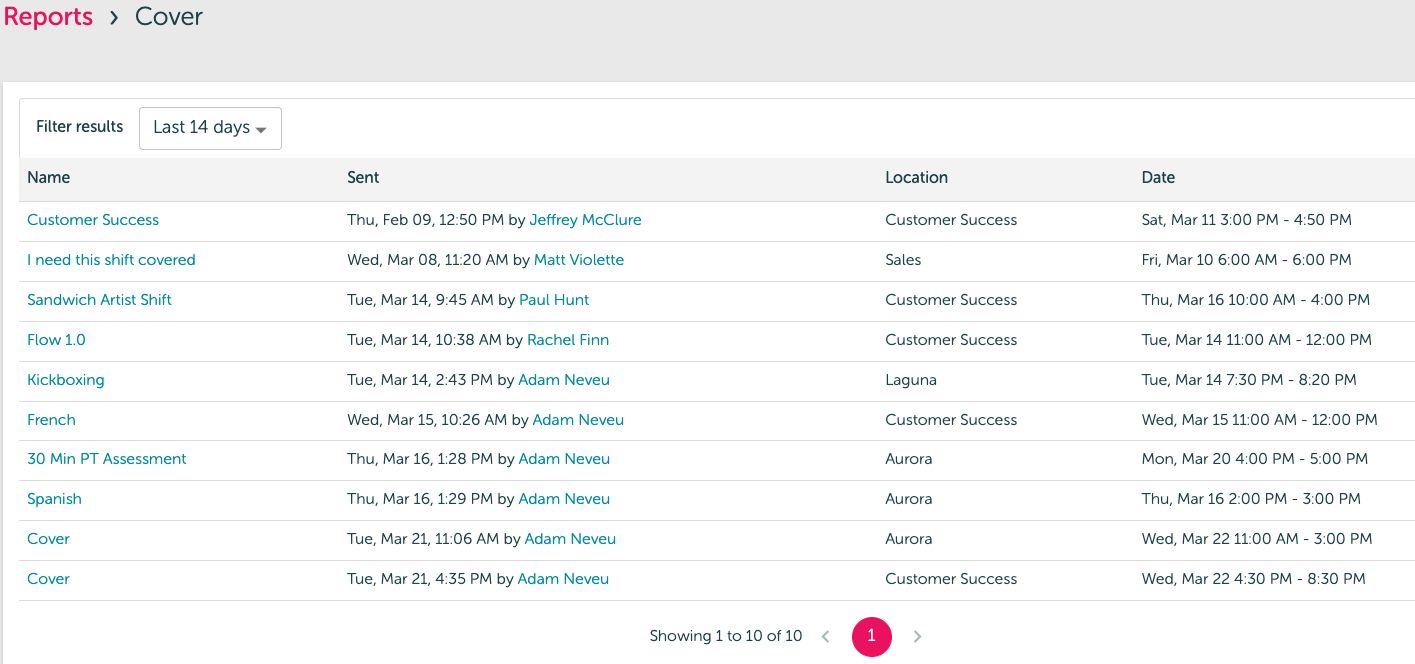Screen dimensions: 1415x664
Task: Open Adam Neveu link in Spanish row
Action: [564, 499]
